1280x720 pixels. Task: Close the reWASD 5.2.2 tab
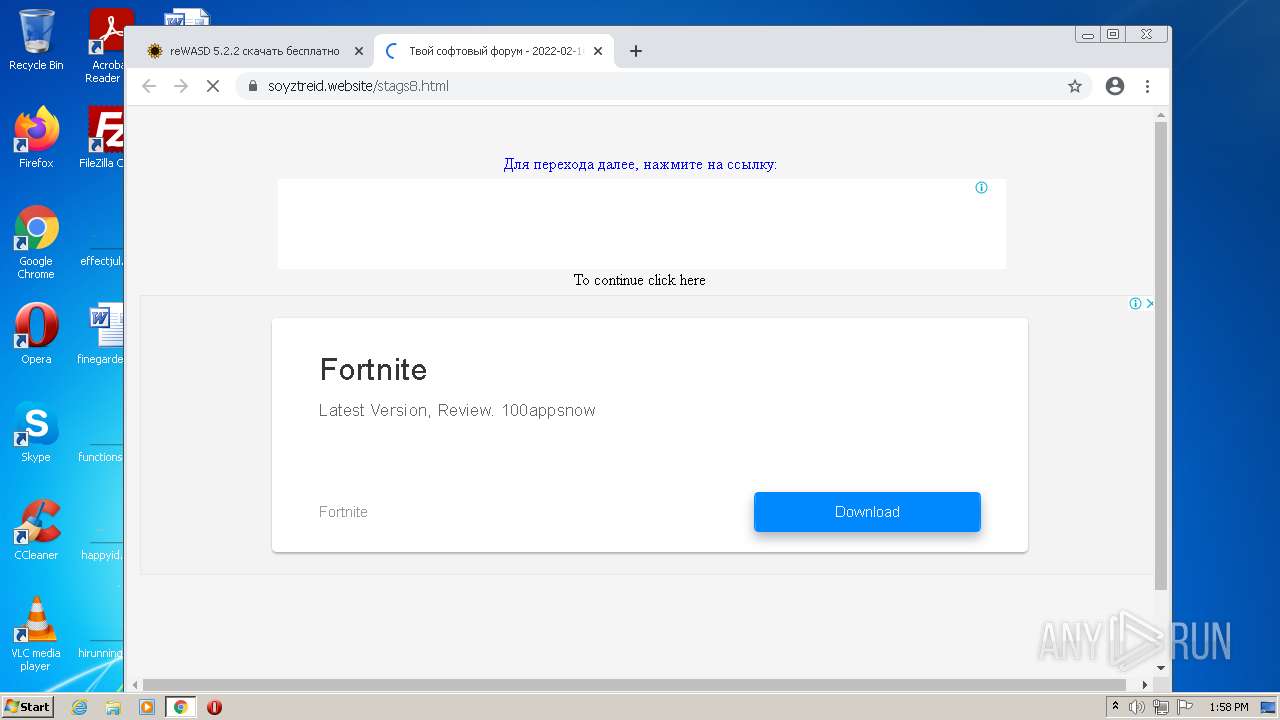tap(359, 51)
